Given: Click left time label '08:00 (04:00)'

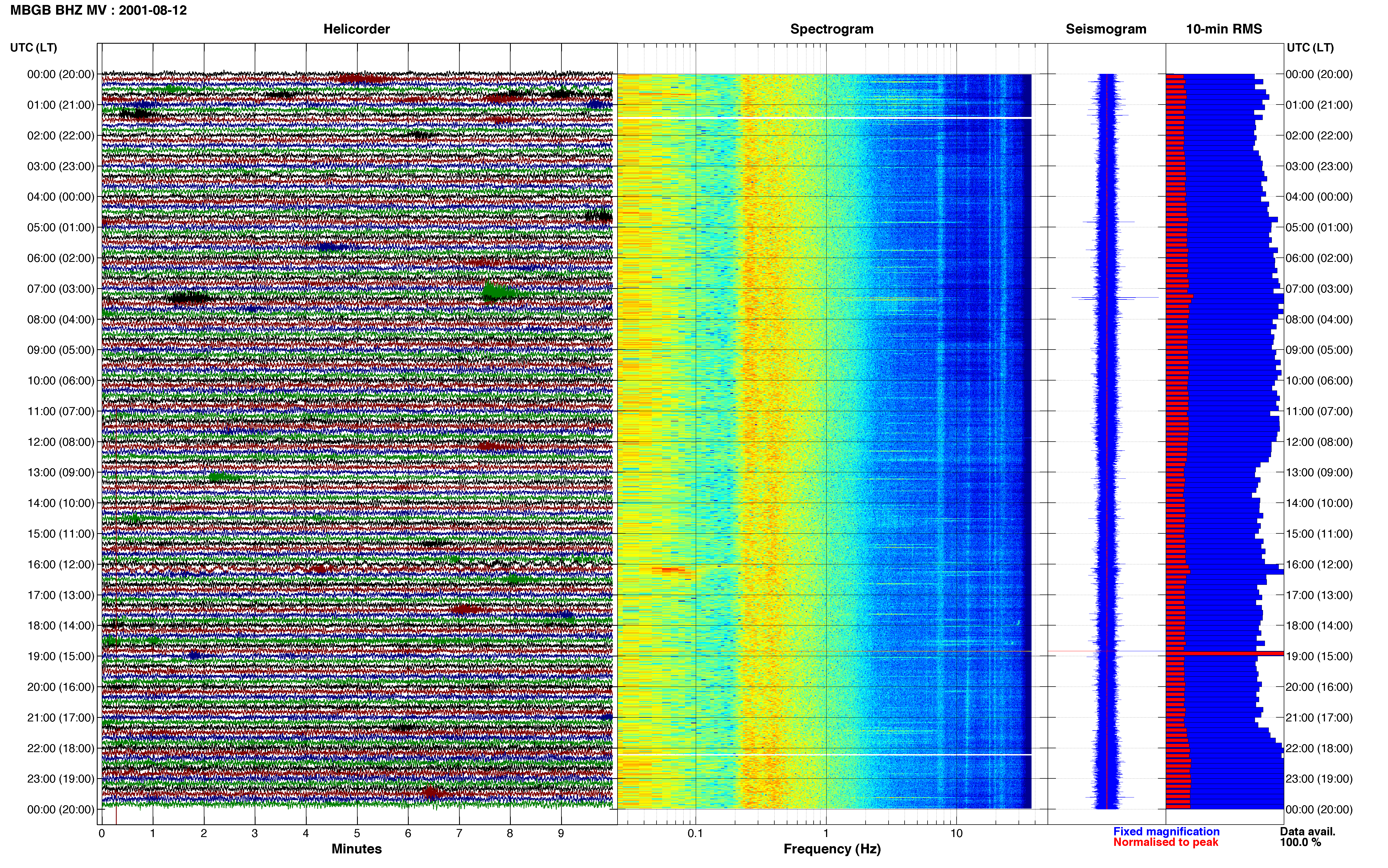Looking at the screenshot, I should 61,319.
